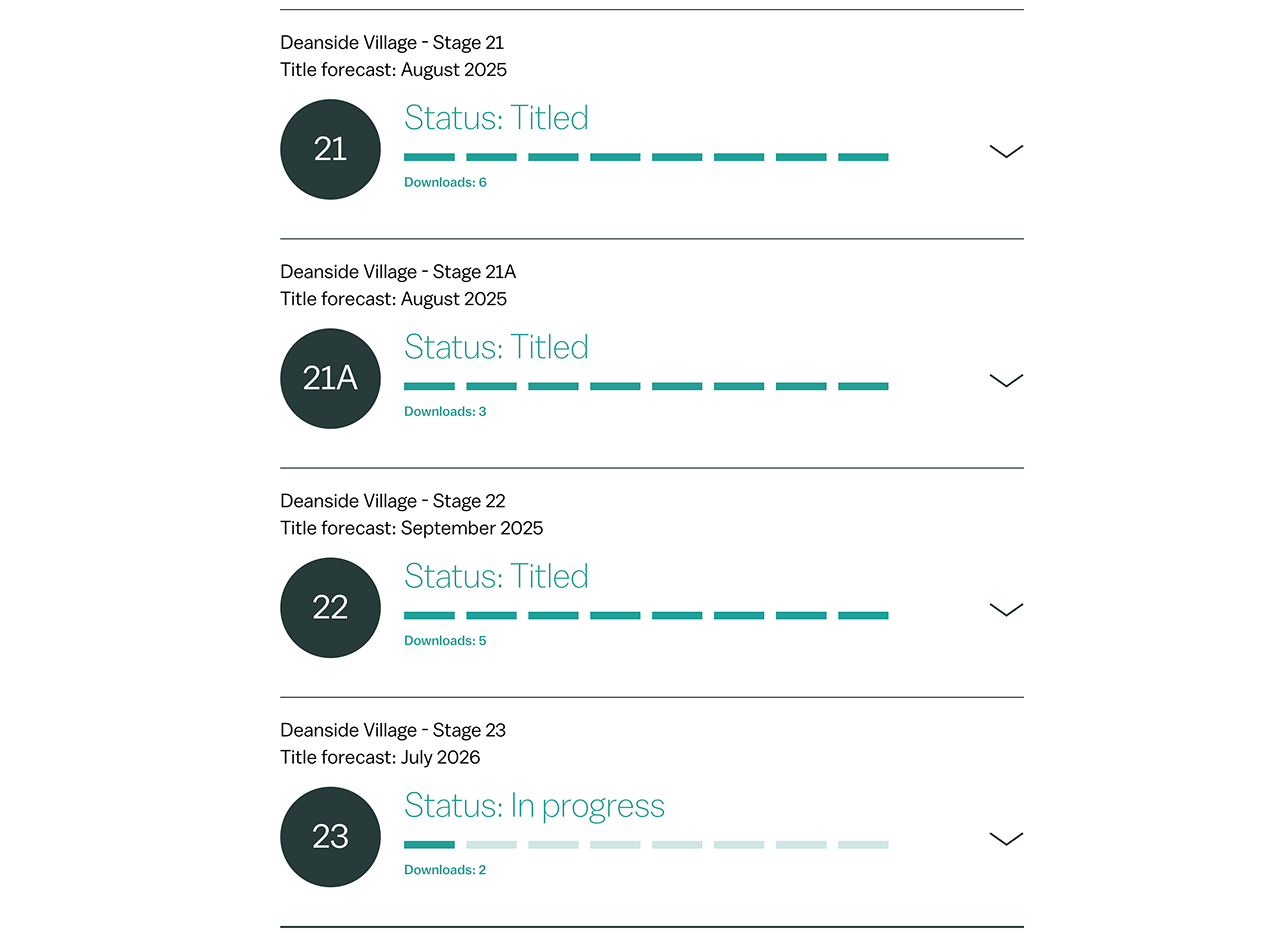Image resolution: width=1280 pixels, height=940 pixels.
Task: Click the 'Status: In progress' heading
Action: coord(534,806)
